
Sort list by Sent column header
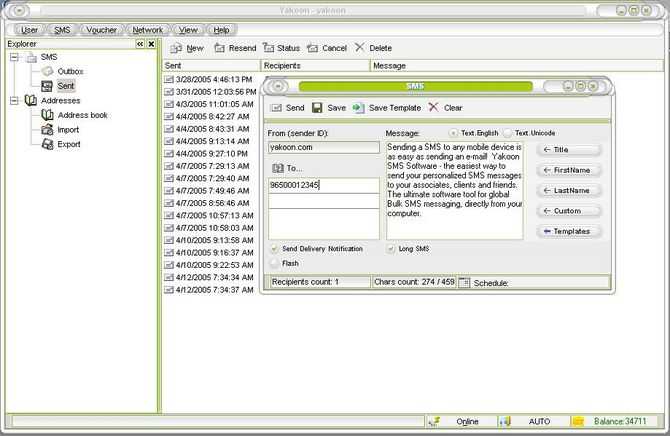tap(212, 66)
